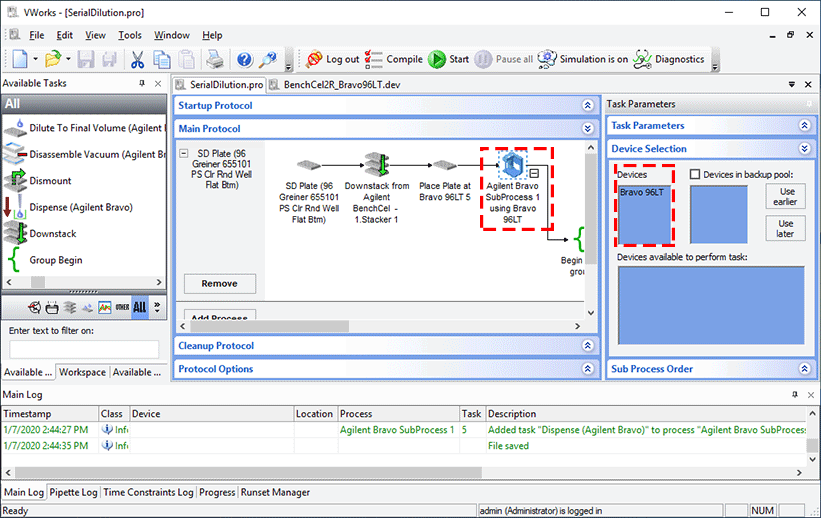This screenshot has height=518, width=821.
Task: Collapse Agilent Bravo SubProcess minus box
Action: (x=534, y=173)
